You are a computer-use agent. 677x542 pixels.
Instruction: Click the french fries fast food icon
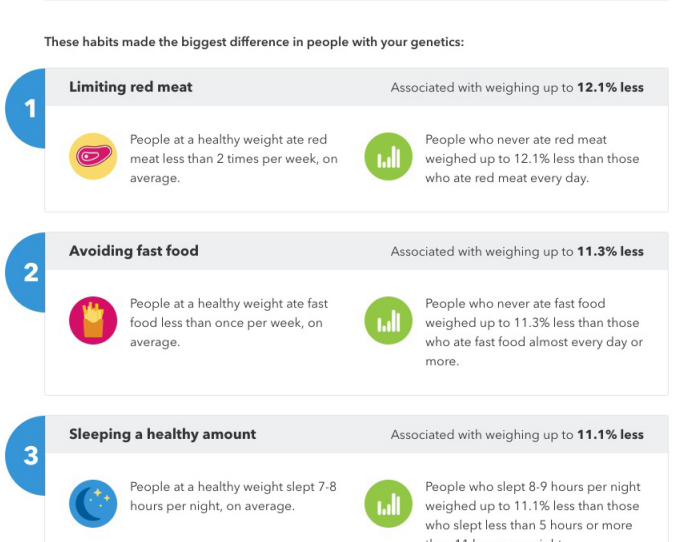pos(93,320)
